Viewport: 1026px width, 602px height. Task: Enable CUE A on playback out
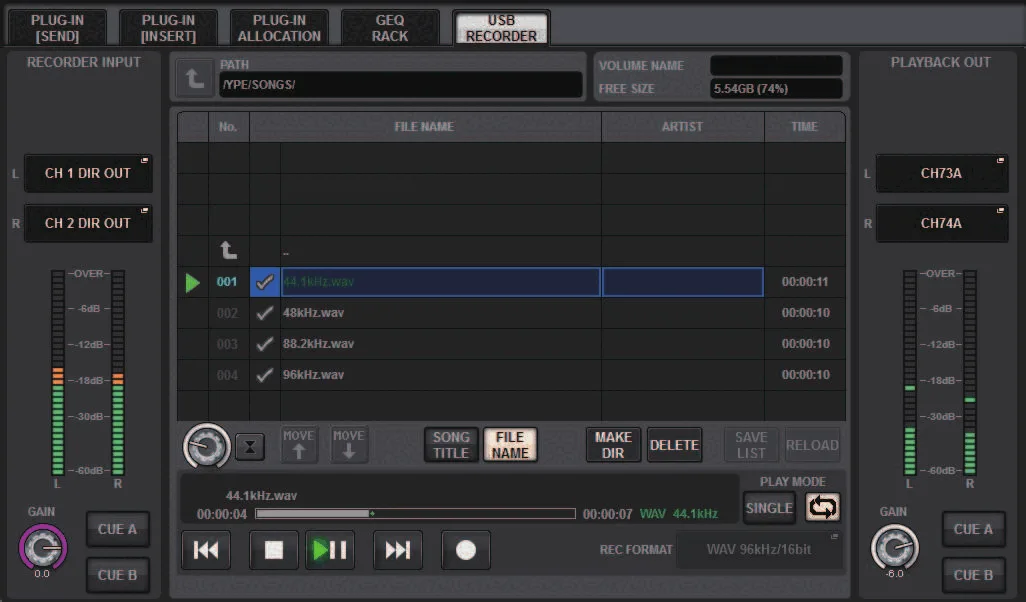pyautogui.click(x=974, y=529)
